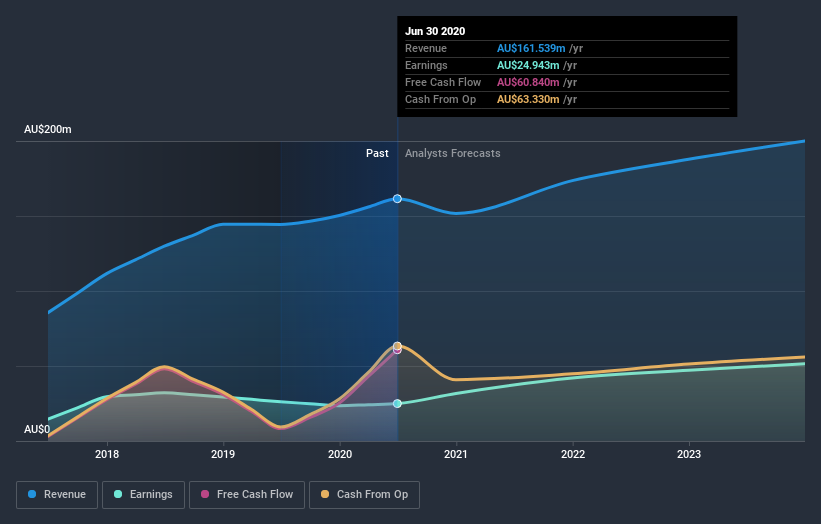Click the 2021 x-axis label
The height and width of the screenshot is (524, 821).
456,454
